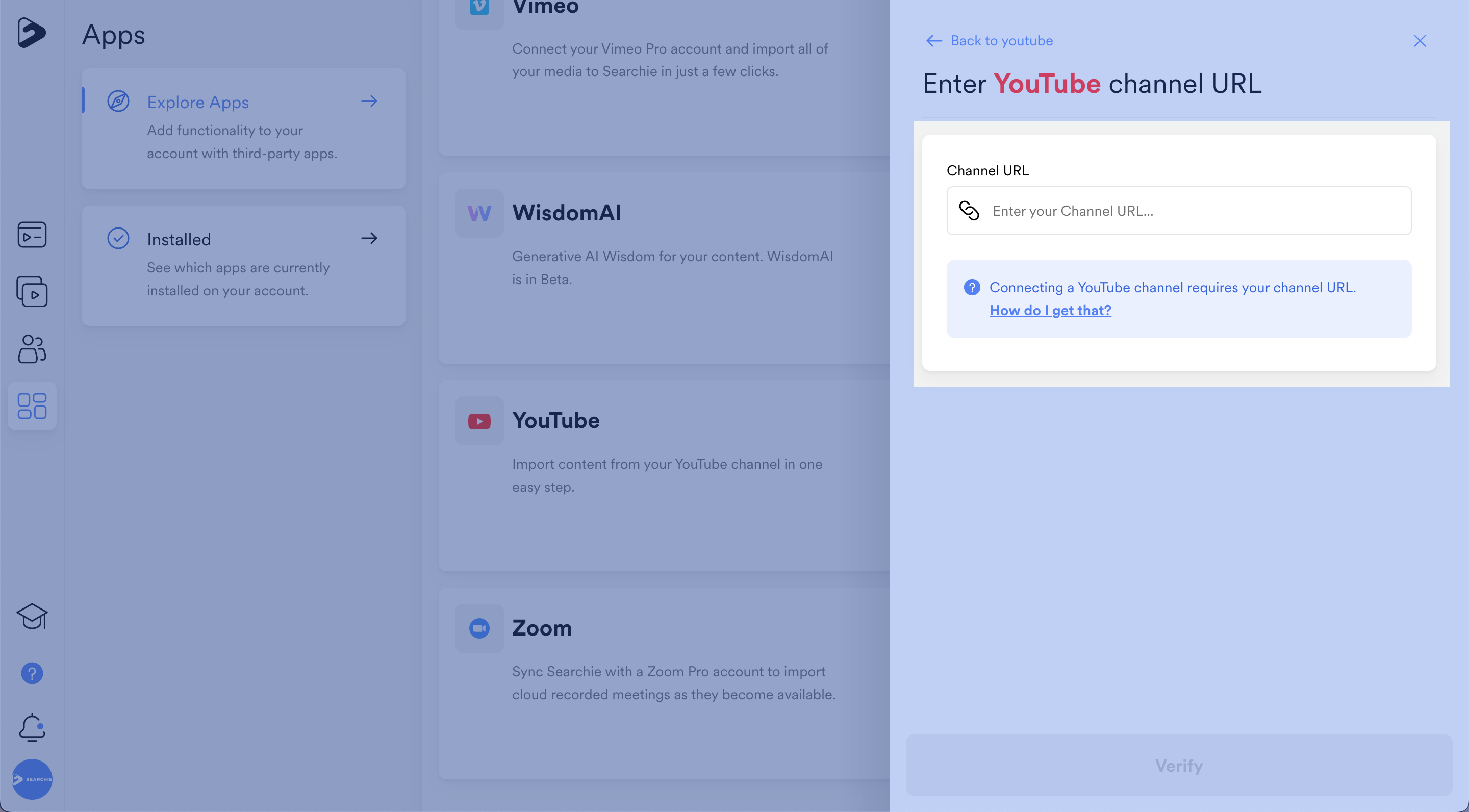Image resolution: width=1469 pixels, height=812 pixels.
Task: Click the Searchie logo in the sidebar
Action: coord(31,33)
